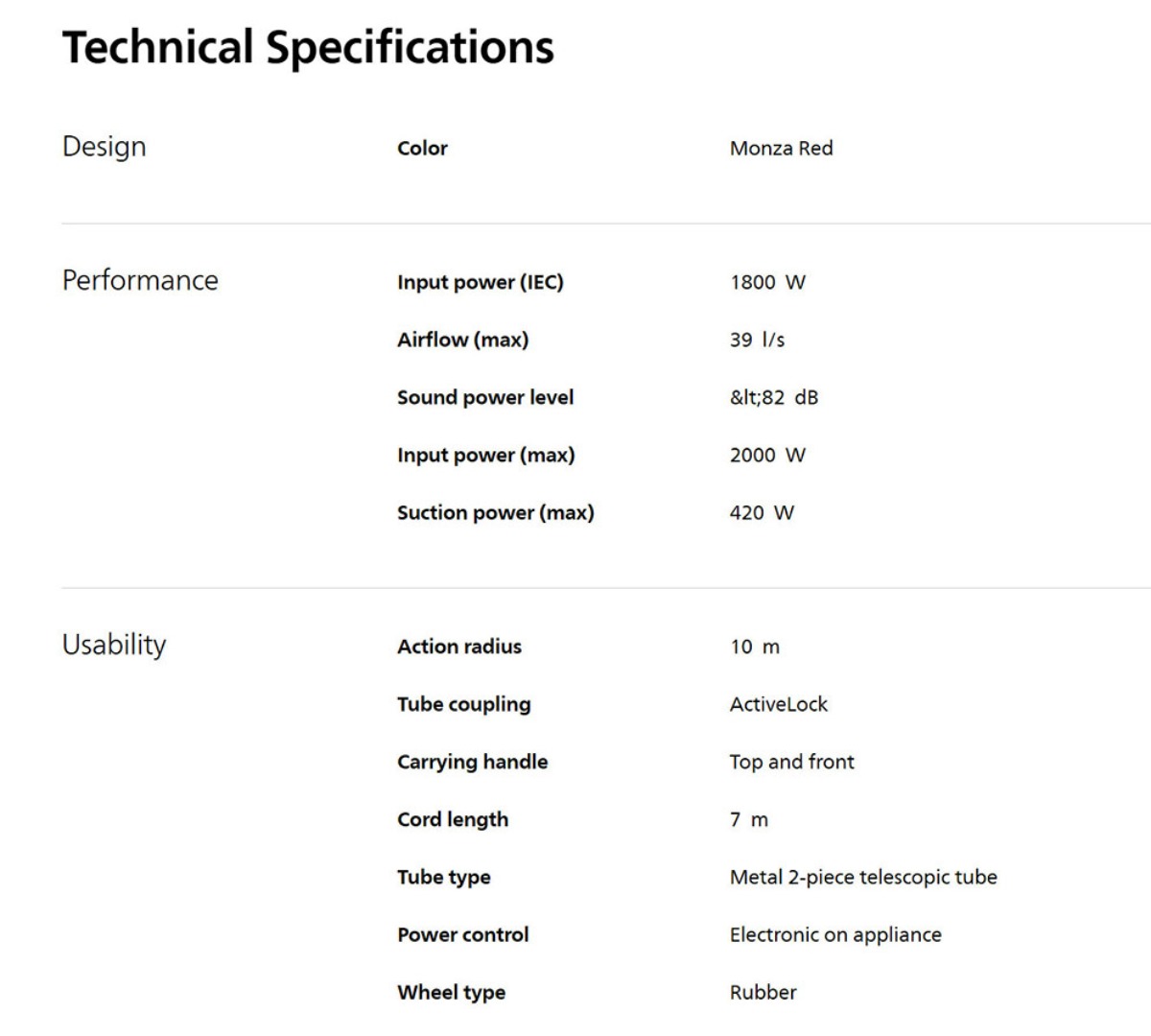Screen dimensions: 1151x1036
Task: Click the Input power (IEC) label
Action: tap(481, 282)
